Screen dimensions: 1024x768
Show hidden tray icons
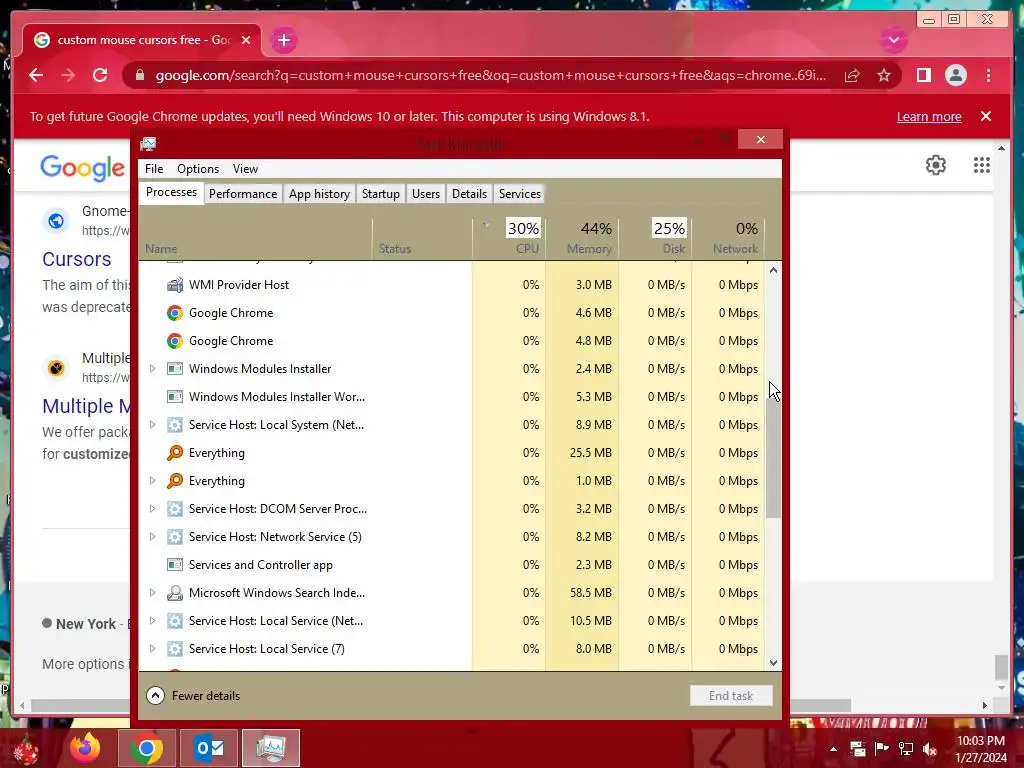tap(833, 749)
